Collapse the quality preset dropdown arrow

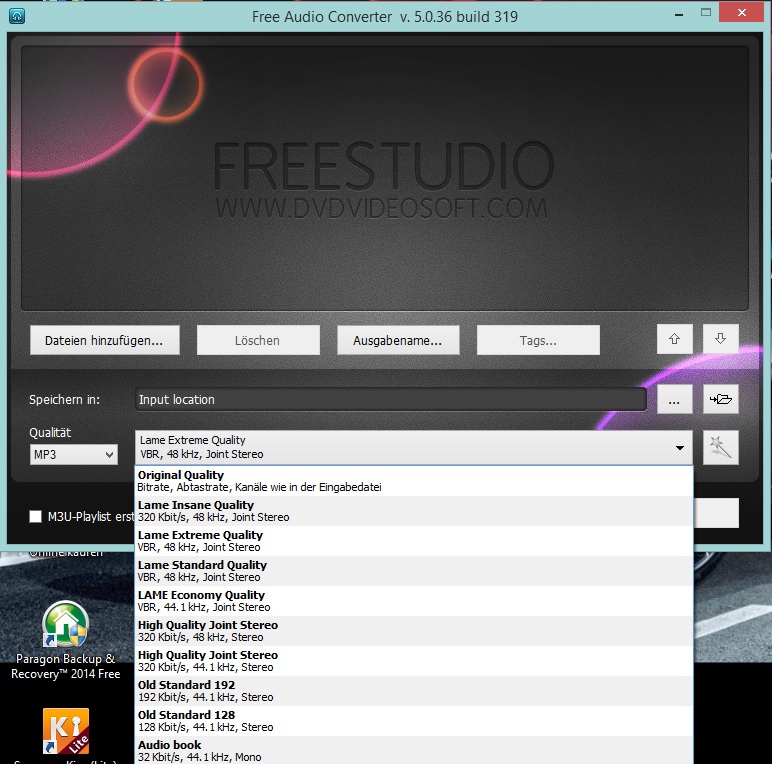(x=679, y=447)
